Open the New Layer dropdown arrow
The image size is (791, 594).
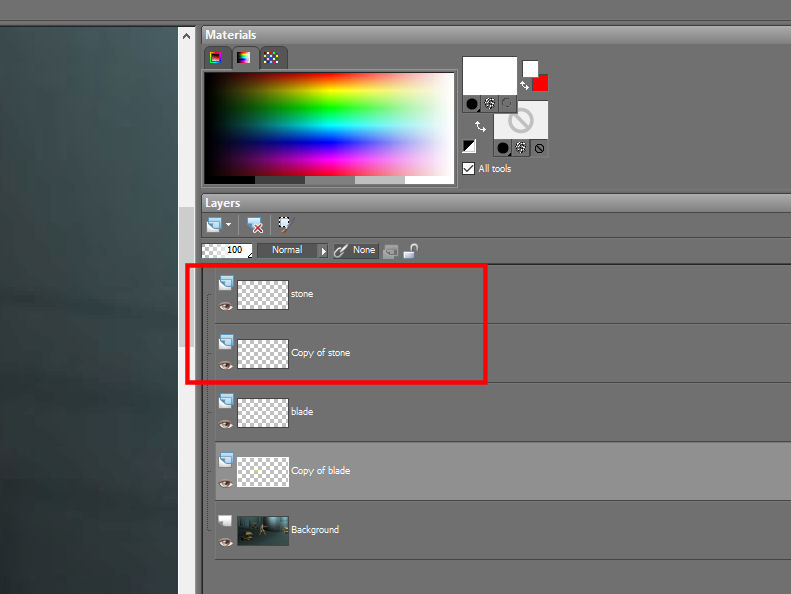229,225
